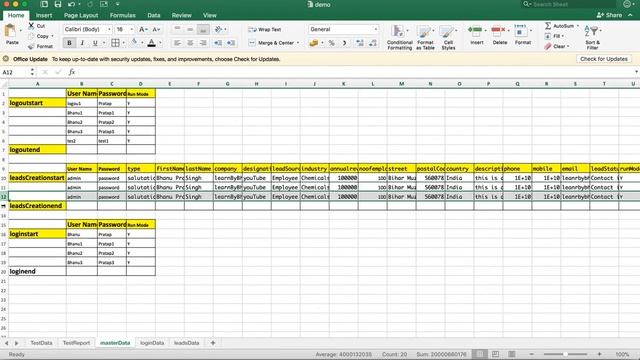Switch to the Formulas ribbon tab

coord(122,15)
